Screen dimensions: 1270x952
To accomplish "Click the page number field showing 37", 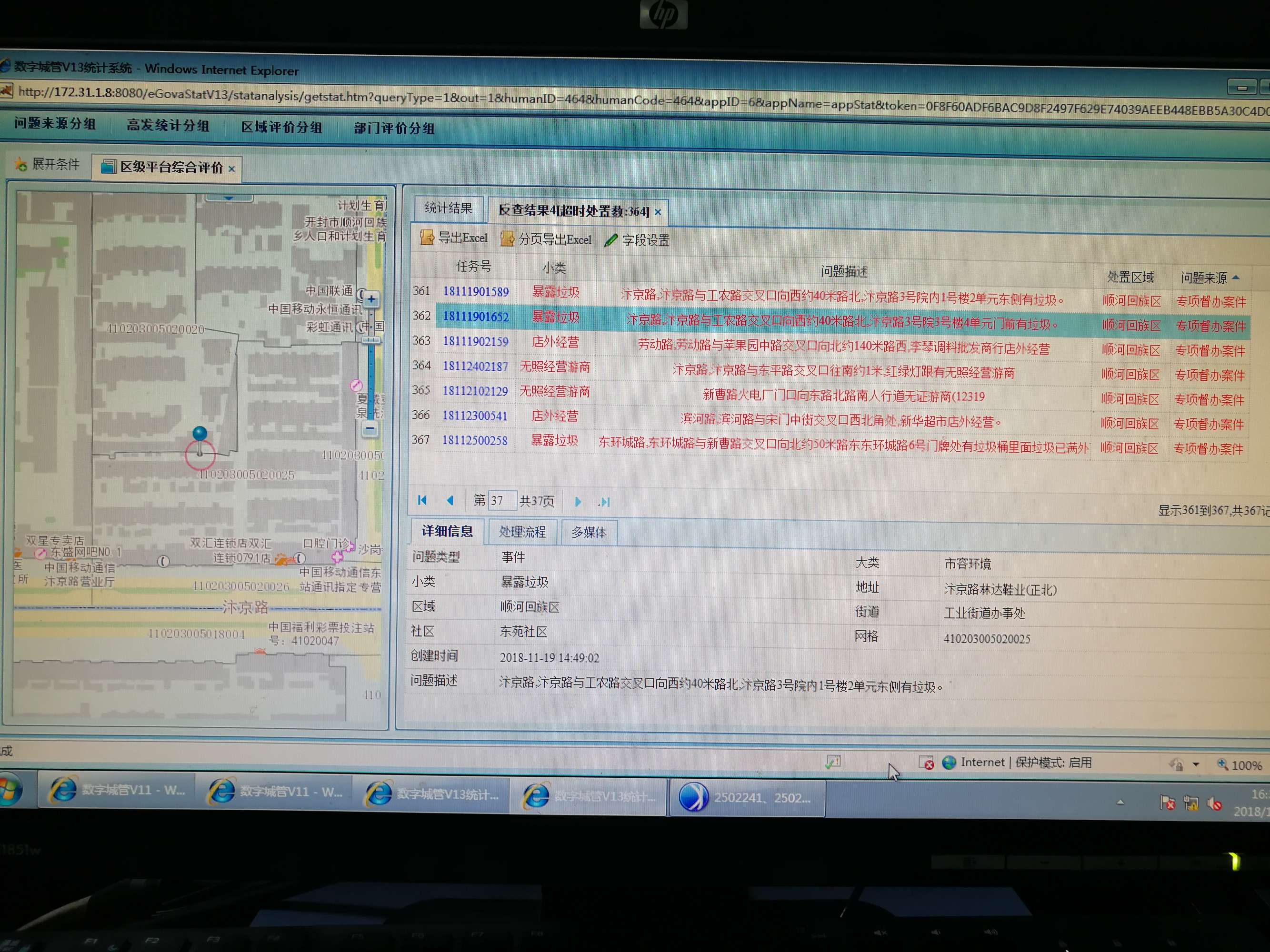I will (501, 500).
